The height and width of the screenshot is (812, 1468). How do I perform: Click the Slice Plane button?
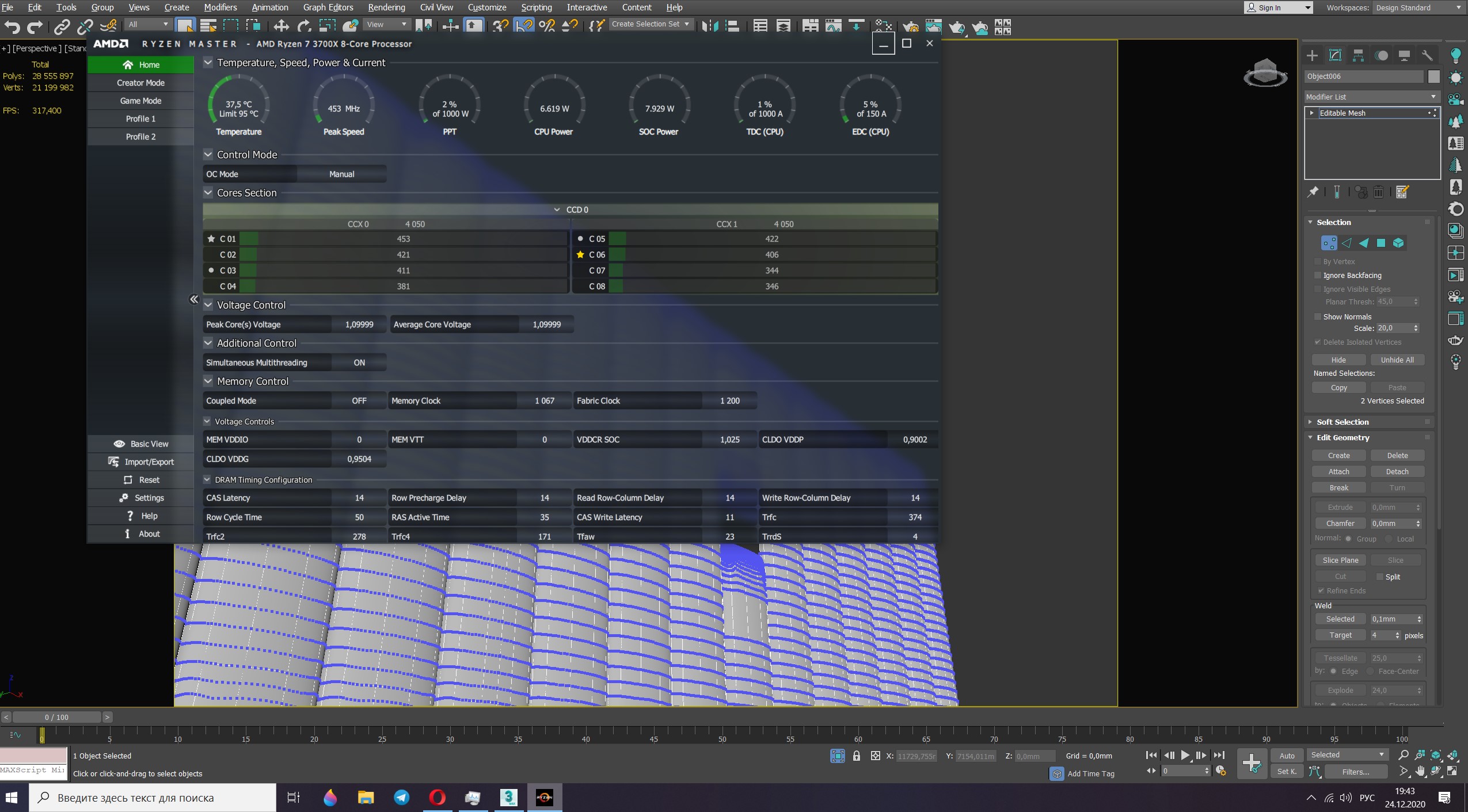coord(1340,560)
